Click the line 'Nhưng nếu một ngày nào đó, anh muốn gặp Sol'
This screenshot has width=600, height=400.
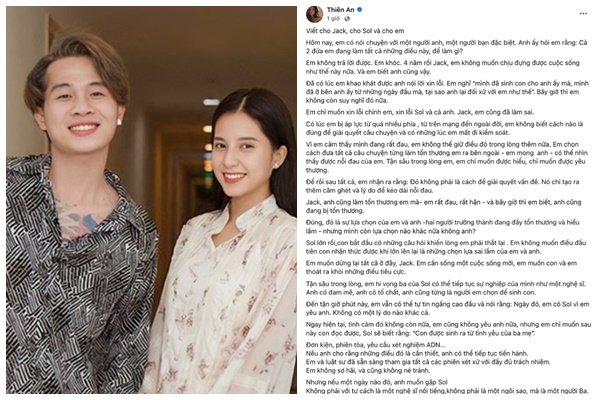377,382
